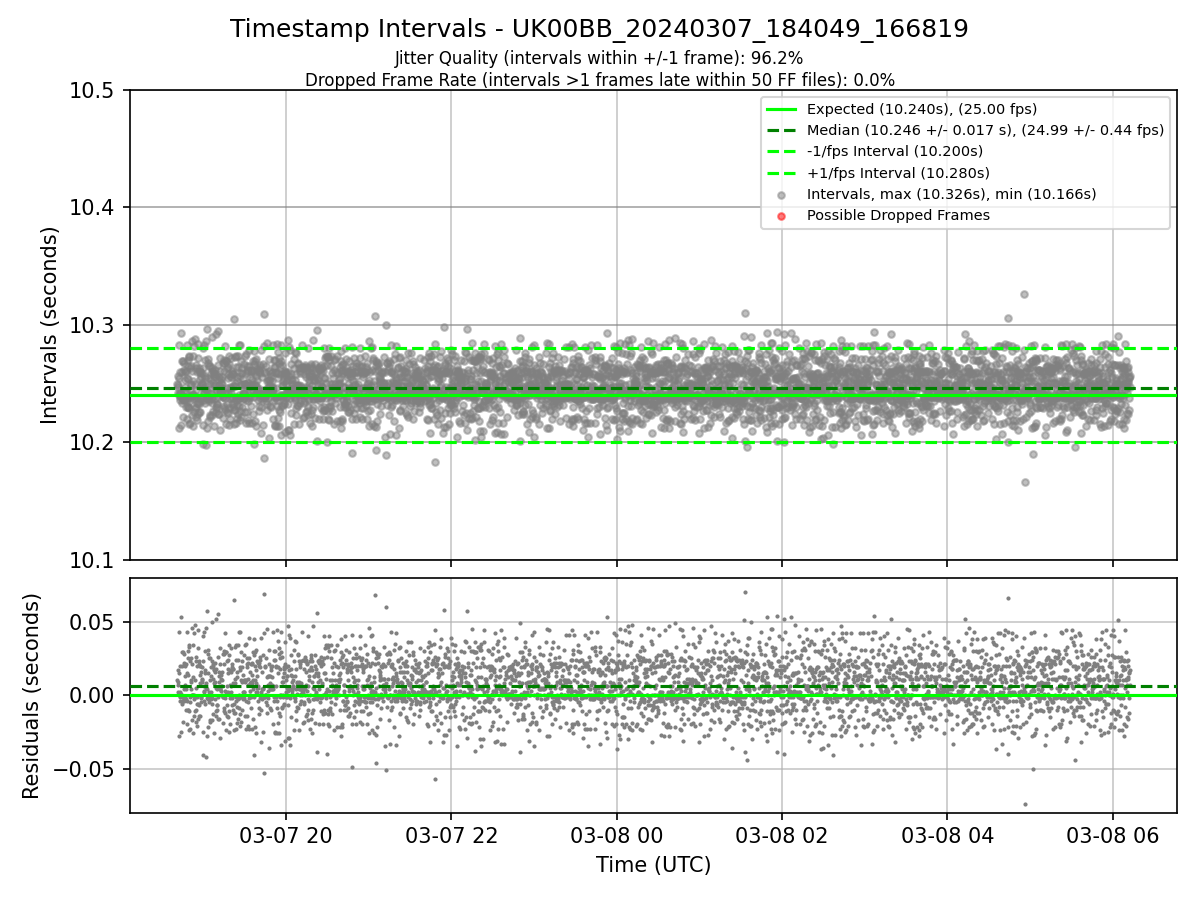Select legend entry '-1/fps Interval (10.200s)'
This screenshot has height=900, width=1200.
[894, 151]
